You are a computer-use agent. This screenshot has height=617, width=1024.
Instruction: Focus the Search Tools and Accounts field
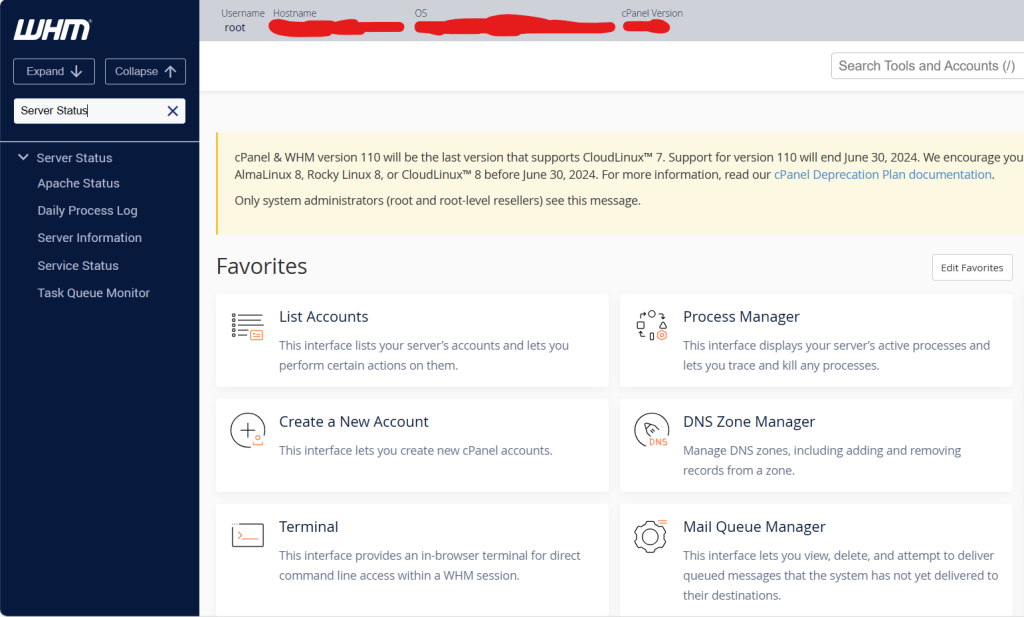click(x=925, y=66)
